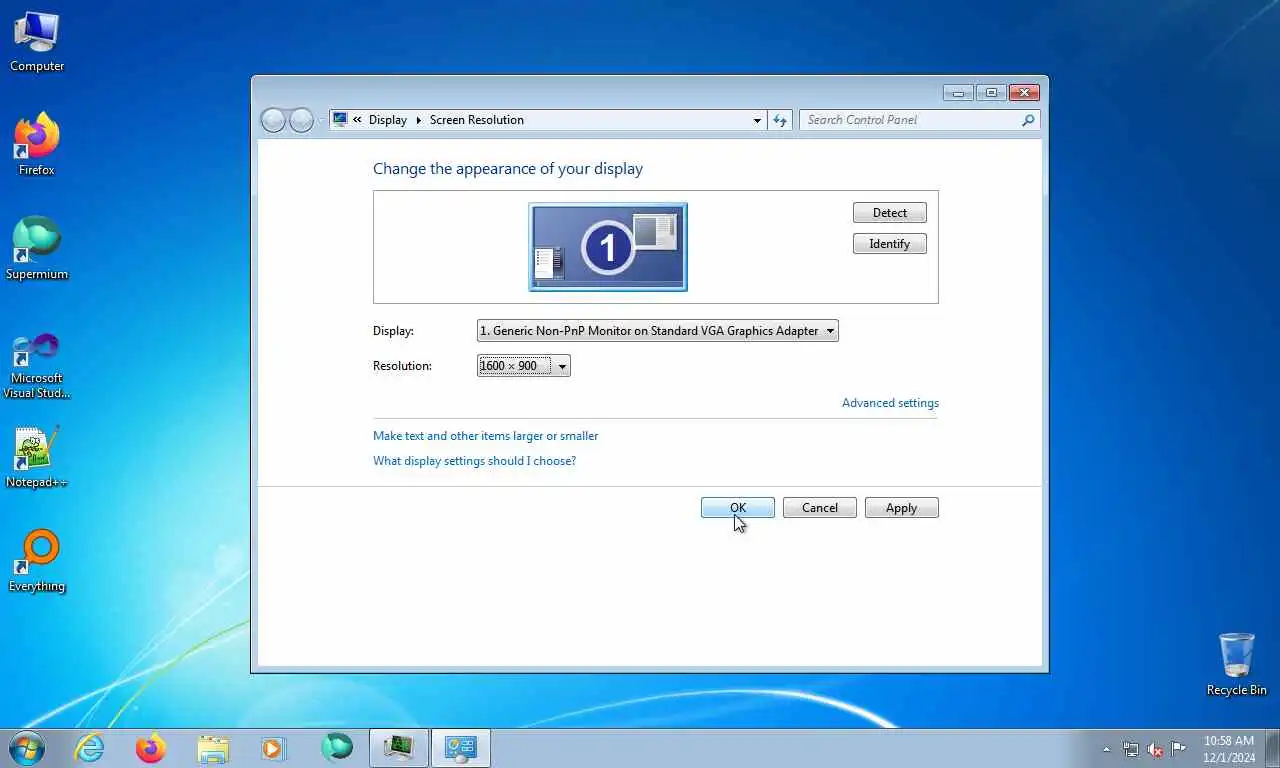
Task: Click the Control Panel address bar icon
Action: click(340, 119)
